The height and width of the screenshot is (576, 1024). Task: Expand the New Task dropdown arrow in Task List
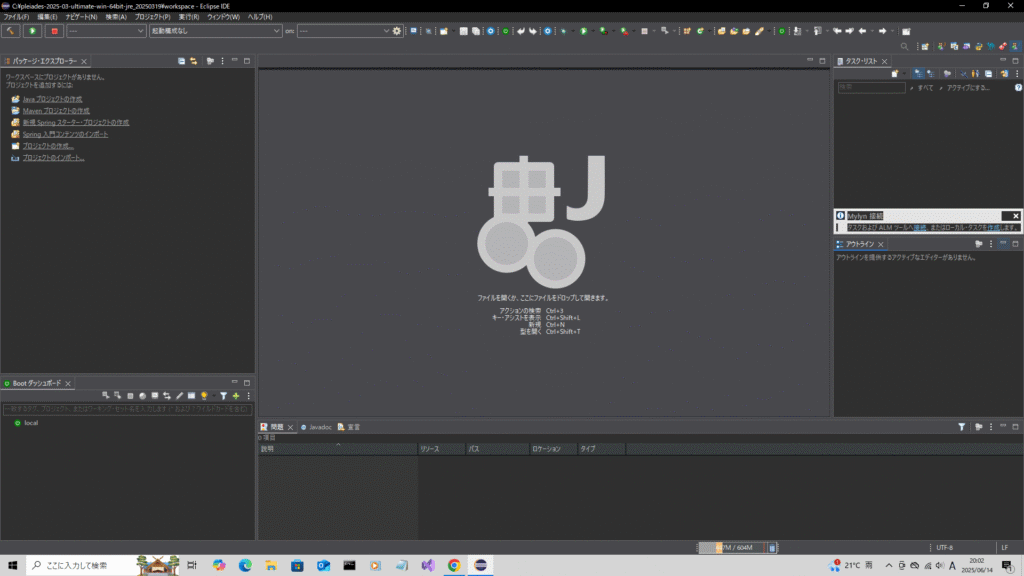[904, 74]
